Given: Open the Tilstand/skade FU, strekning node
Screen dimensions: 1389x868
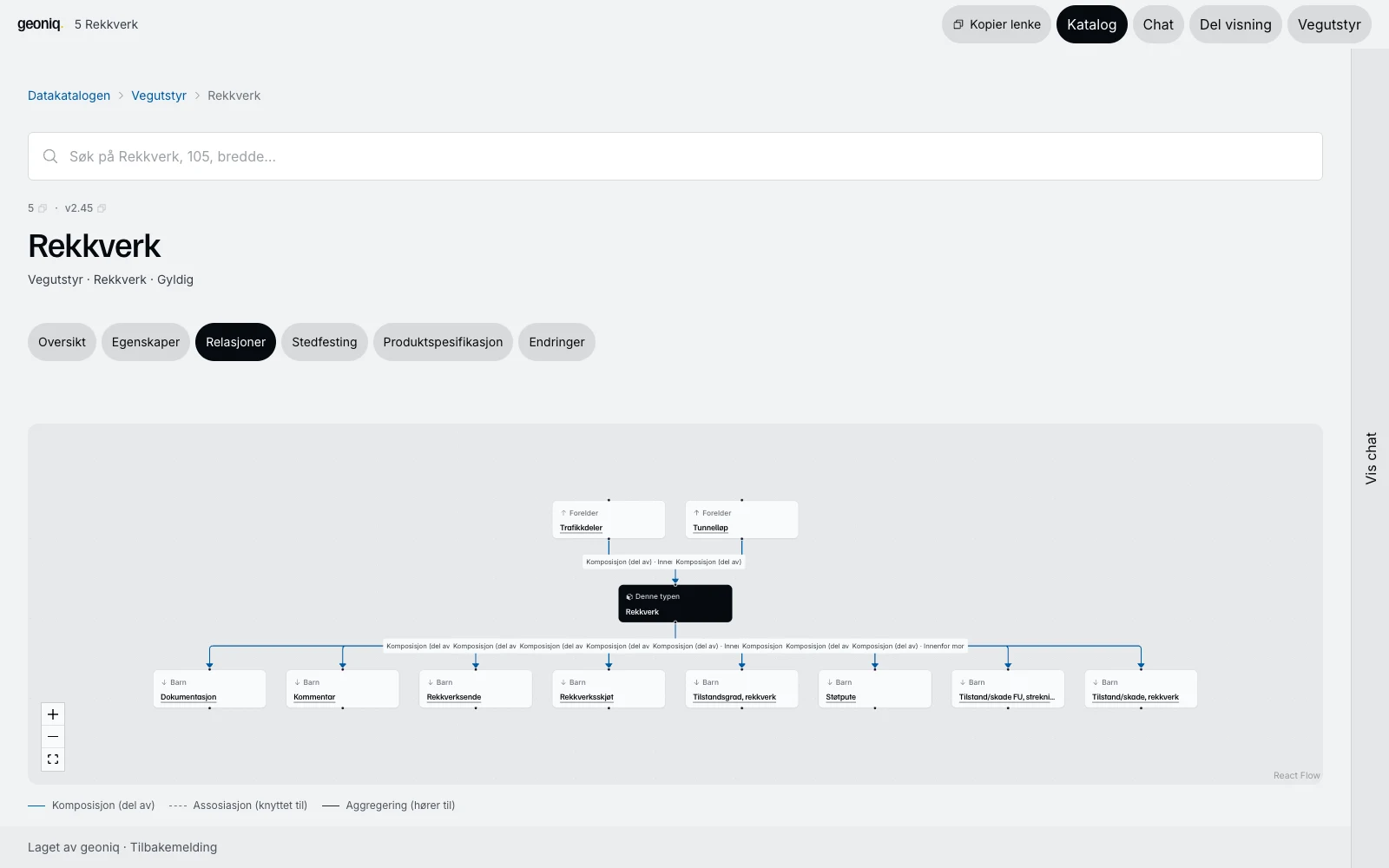Looking at the screenshot, I should click(x=1008, y=689).
